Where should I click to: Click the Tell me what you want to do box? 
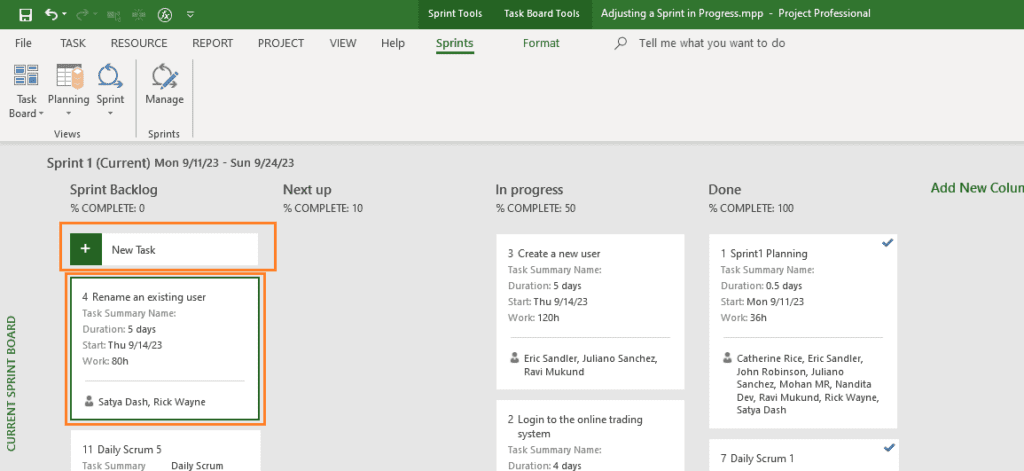[712, 43]
